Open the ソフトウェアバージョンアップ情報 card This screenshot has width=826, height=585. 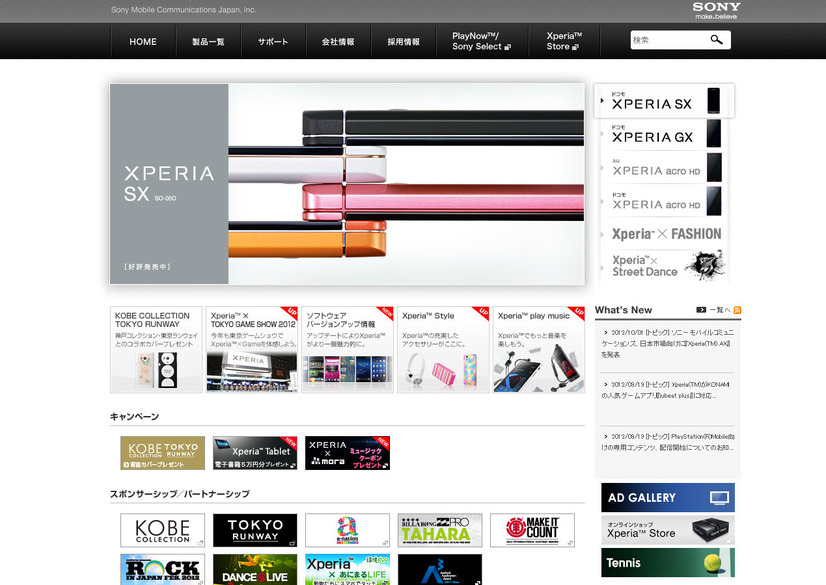[348, 350]
